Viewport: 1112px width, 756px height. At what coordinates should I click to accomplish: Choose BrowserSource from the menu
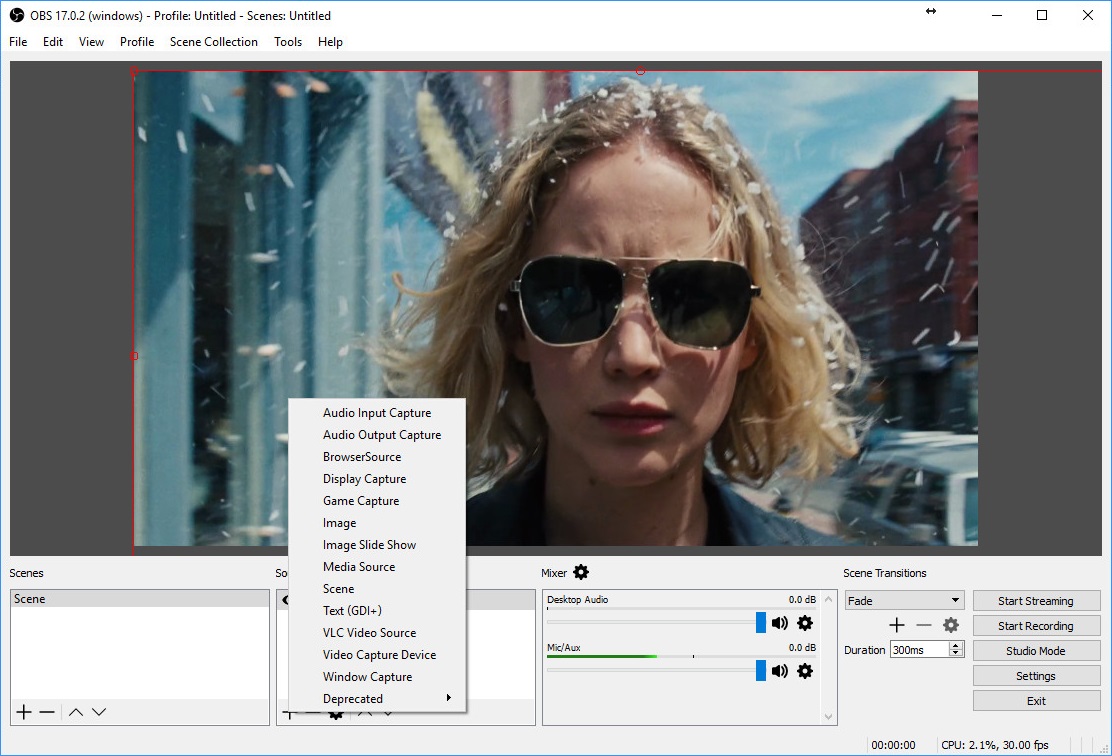(x=377, y=457)
